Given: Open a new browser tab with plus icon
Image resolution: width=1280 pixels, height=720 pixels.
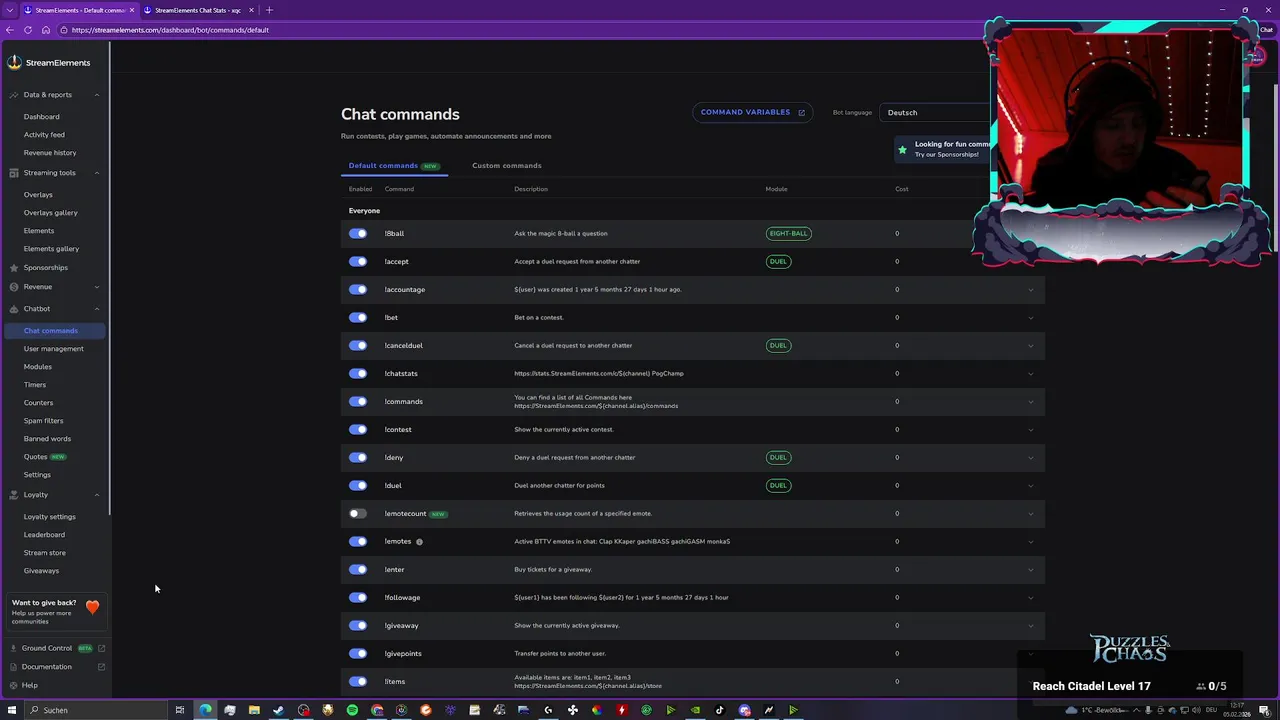Looking at the screenshot, I should 268,10.
